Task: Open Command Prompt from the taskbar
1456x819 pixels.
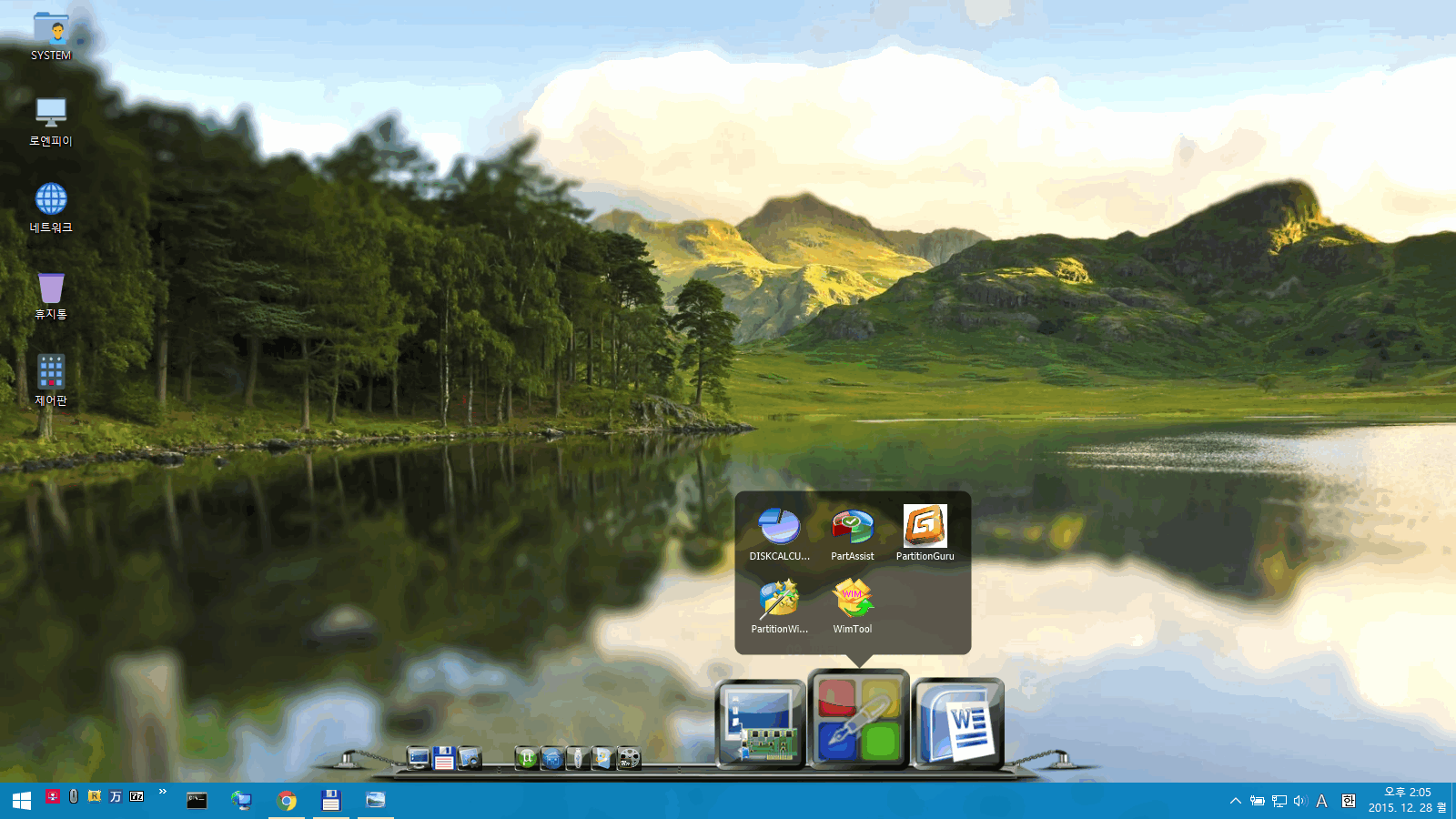Action: 197,801
